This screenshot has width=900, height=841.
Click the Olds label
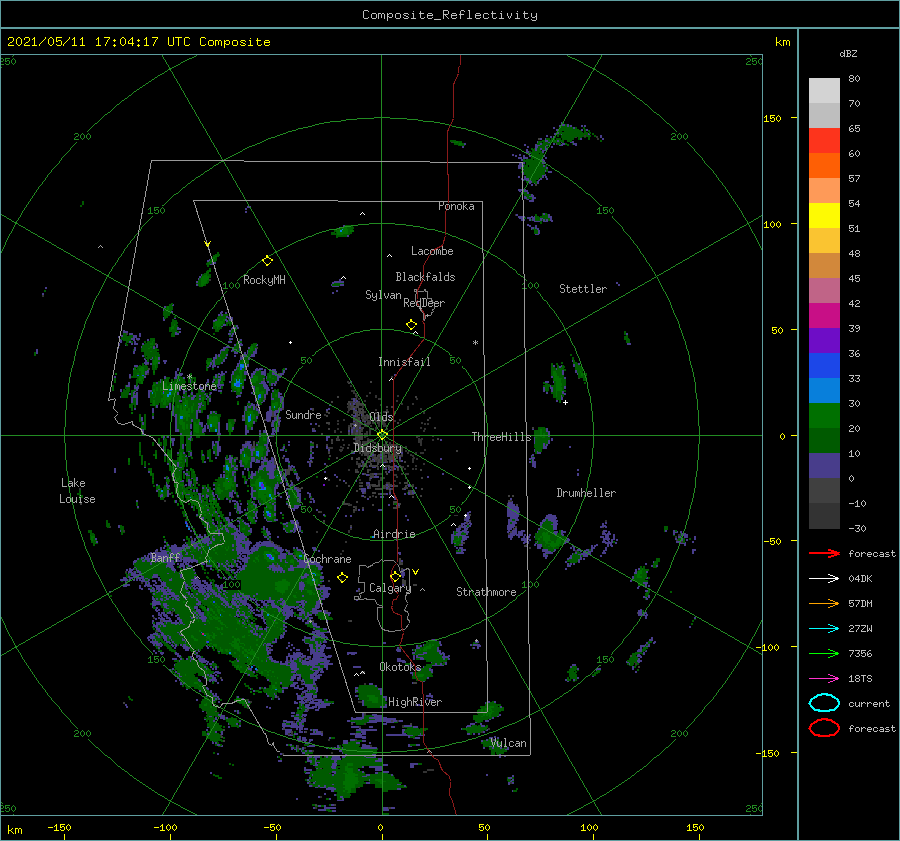[381, 417]
